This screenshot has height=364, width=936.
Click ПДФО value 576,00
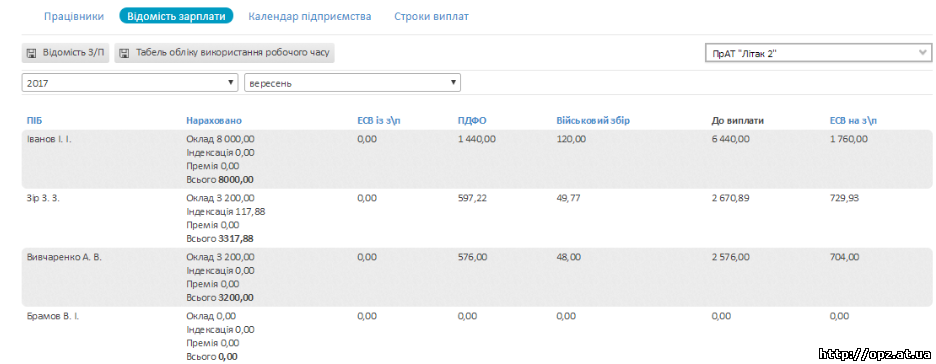(472, 257)
